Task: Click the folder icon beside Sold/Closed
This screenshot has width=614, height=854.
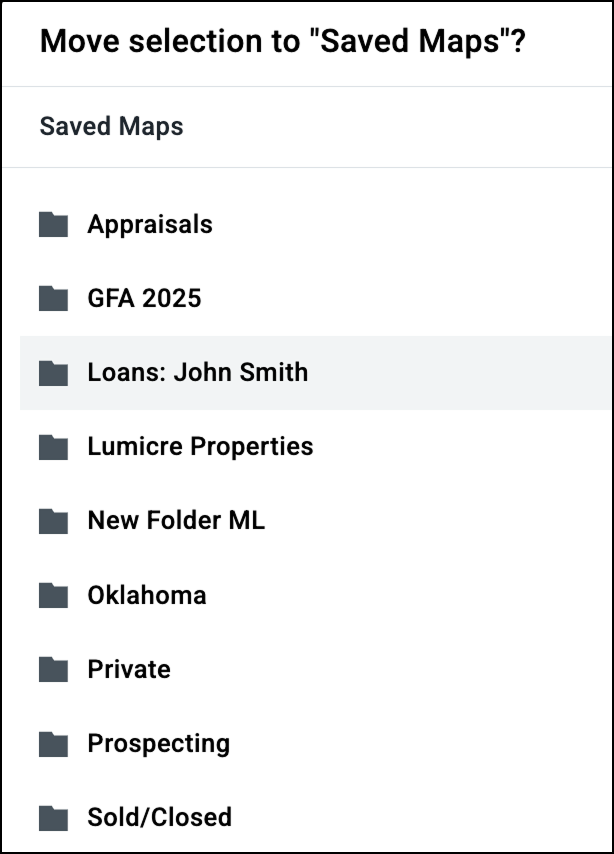Action: click(x=53, y=817)
